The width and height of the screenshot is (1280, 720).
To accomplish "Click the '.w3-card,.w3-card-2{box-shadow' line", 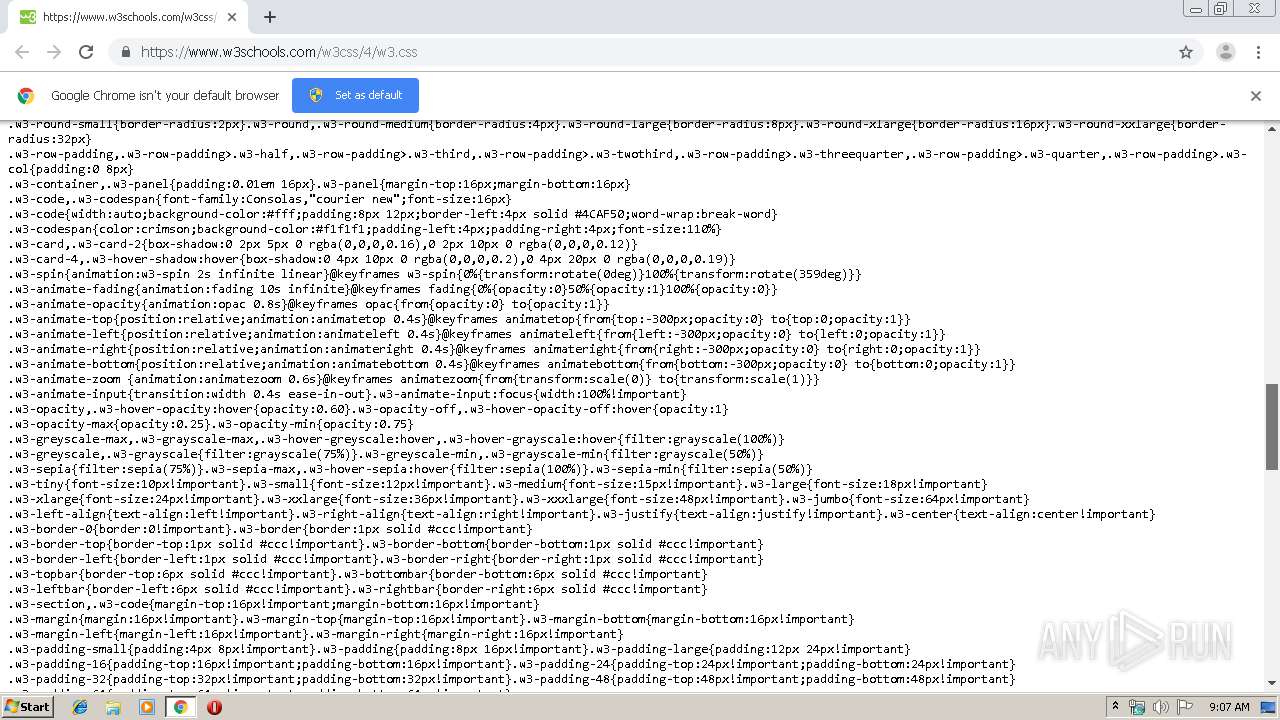I will (322, 244).
